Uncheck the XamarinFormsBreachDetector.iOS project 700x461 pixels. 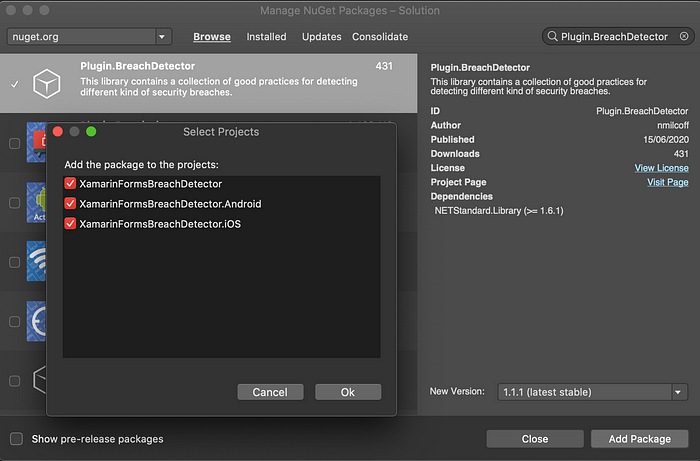click(x=70, y=223)
